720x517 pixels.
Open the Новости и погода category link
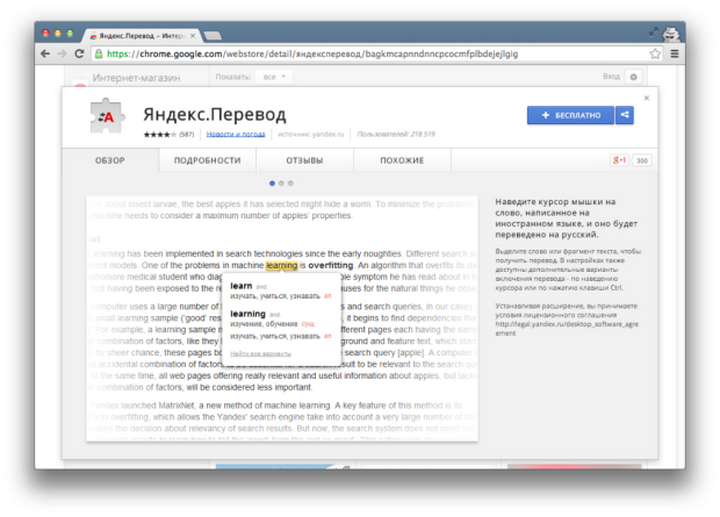(x=236, y=134)
